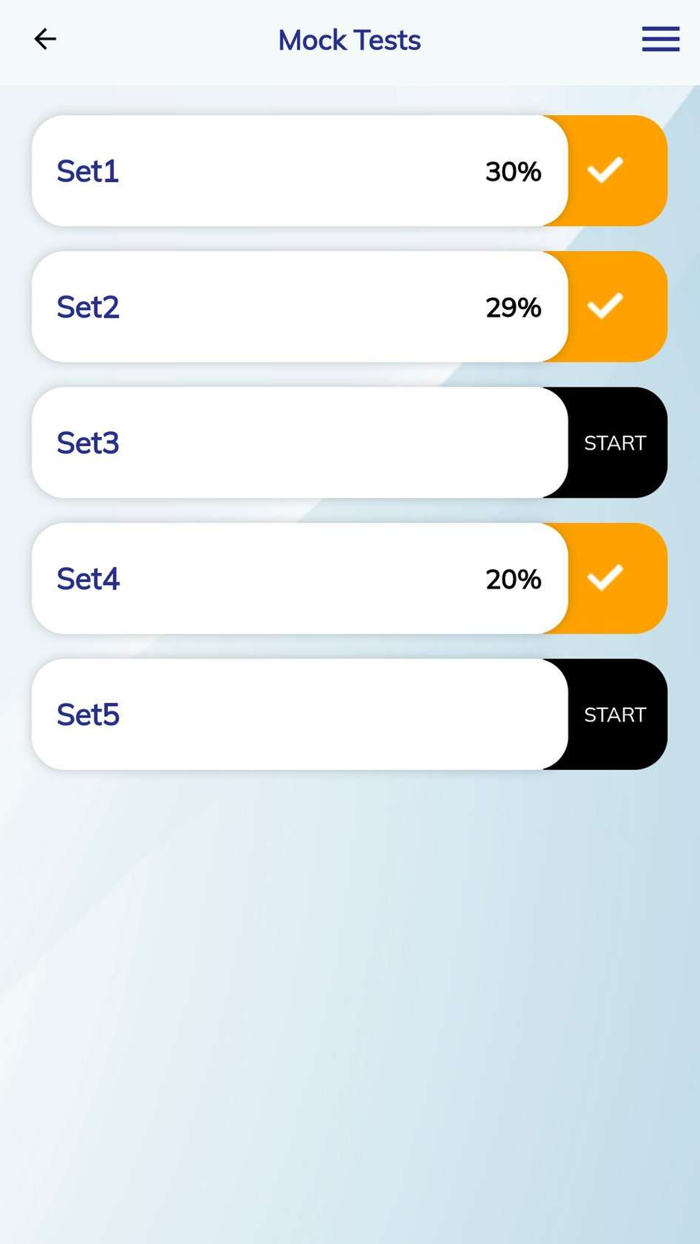Select the 30% score on Set1
The width and height of the screenshot is (700, 1244).
pyautogui.click(x=513, y=171)
